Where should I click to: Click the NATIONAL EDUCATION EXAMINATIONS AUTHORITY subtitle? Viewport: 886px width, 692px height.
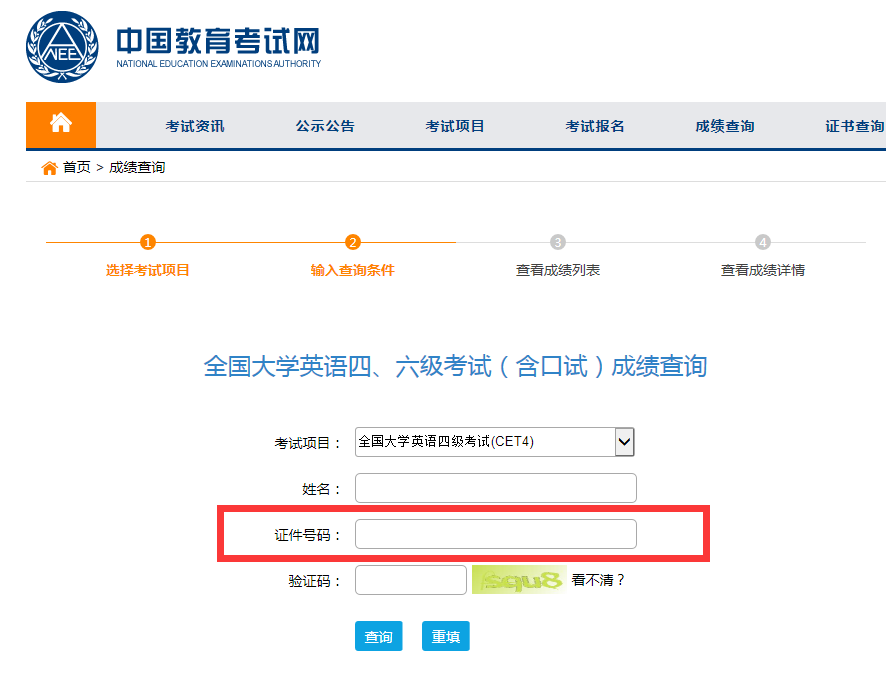point(219,64)
